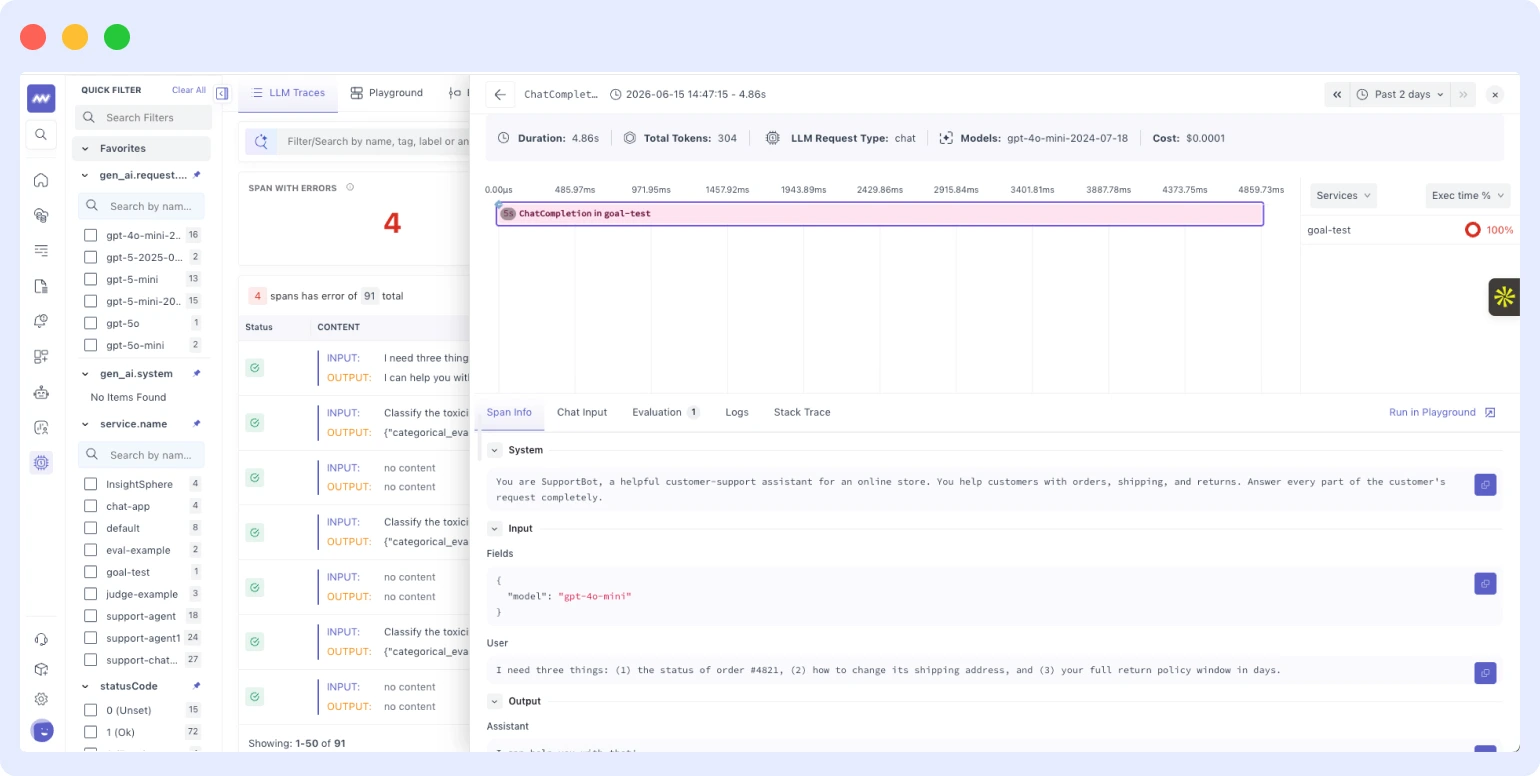Screen dimensions: 1540x776
Task: Check the 1 (Ok) status code filter
Action: pos(91,732)
